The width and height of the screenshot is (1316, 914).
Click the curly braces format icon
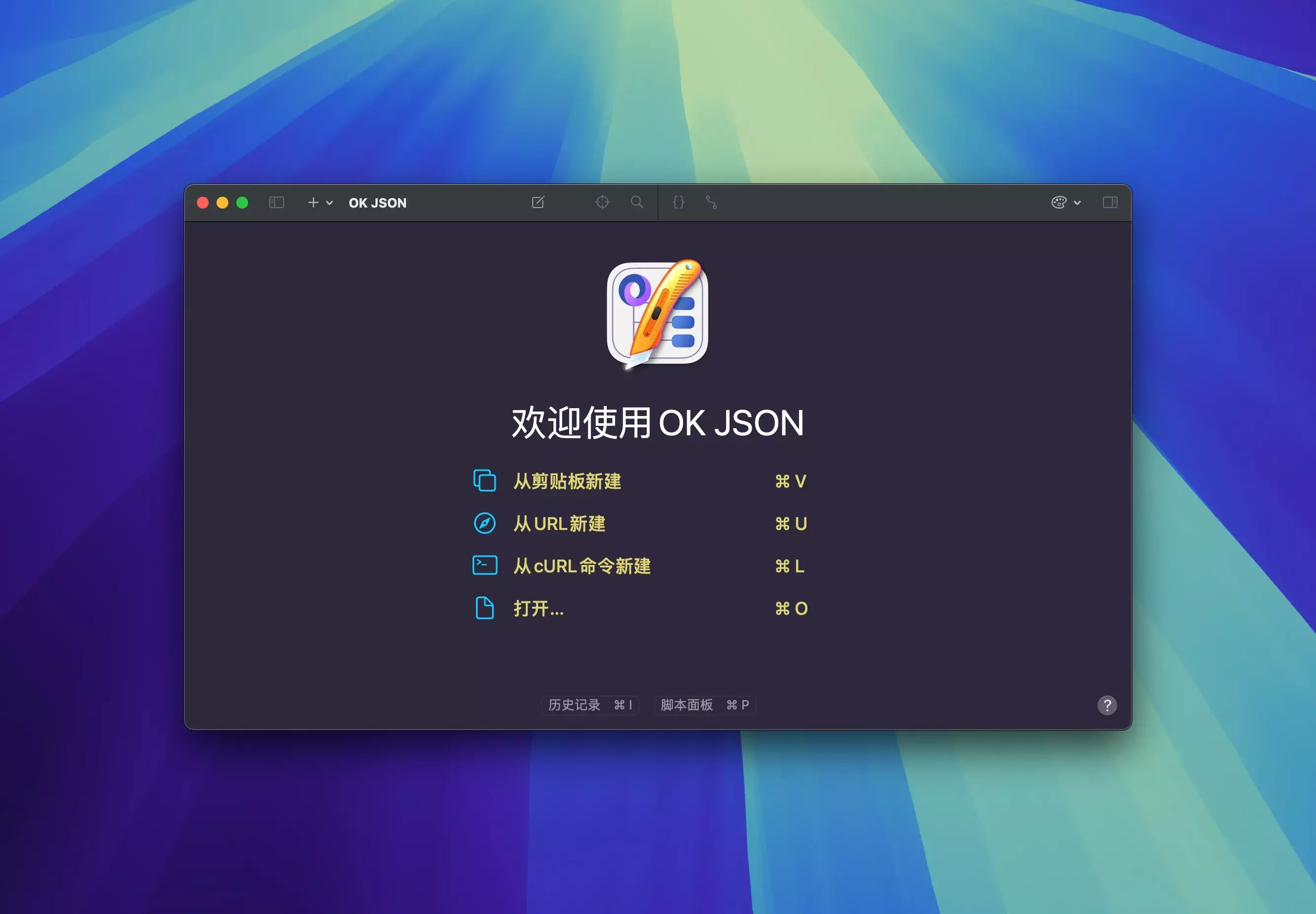pyautogui.click(x=678, y=202)
